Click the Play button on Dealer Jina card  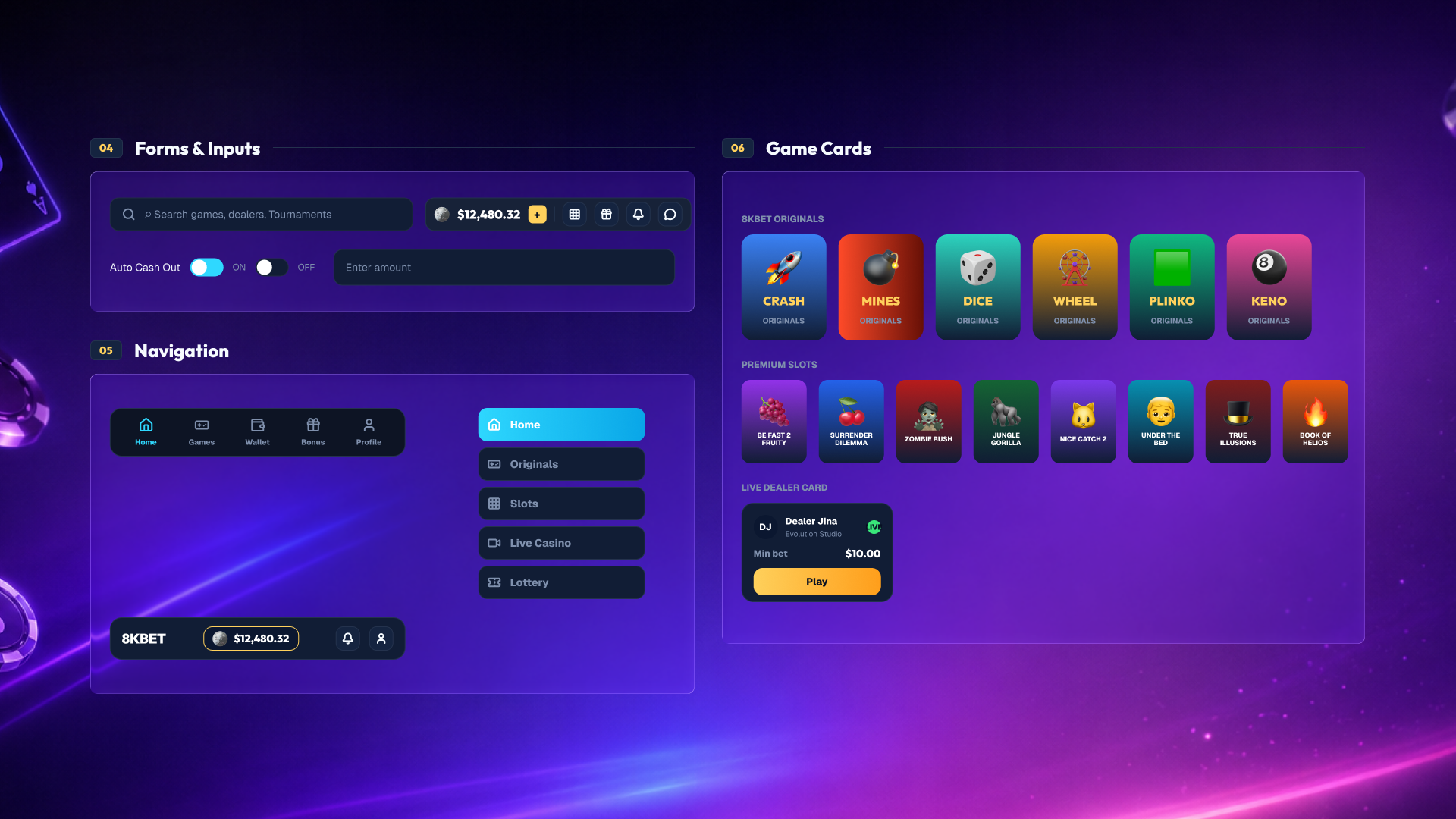(x=817, y=582)
